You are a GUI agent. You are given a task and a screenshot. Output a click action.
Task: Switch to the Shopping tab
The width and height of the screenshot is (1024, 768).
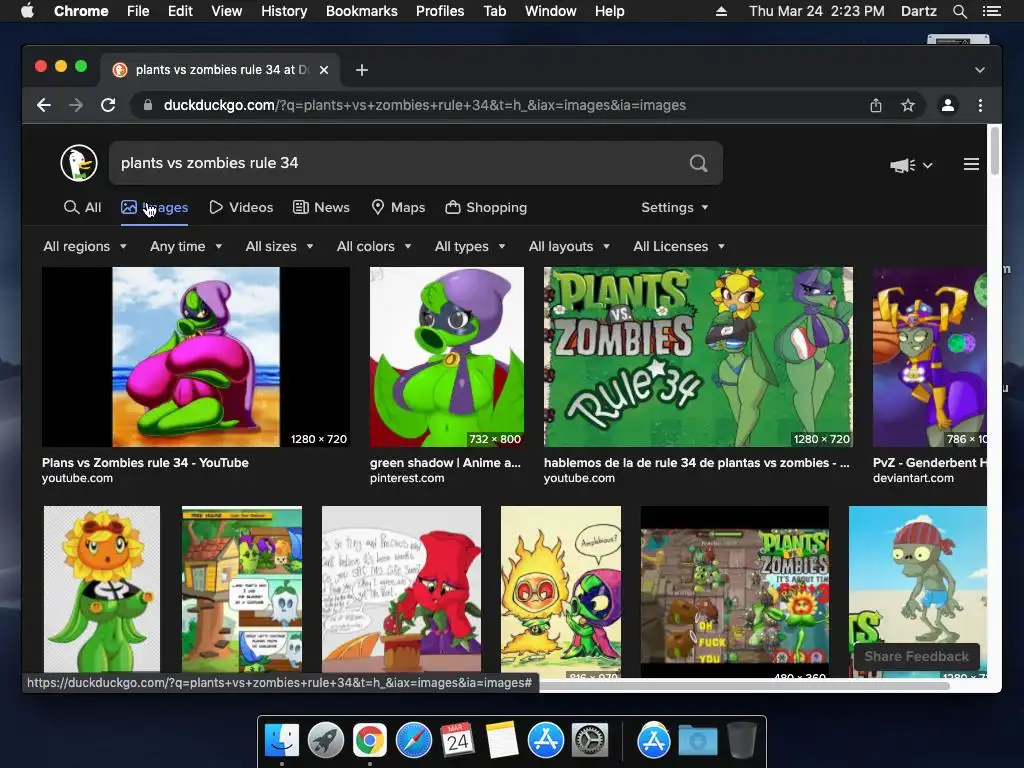[x=487, y=208]
